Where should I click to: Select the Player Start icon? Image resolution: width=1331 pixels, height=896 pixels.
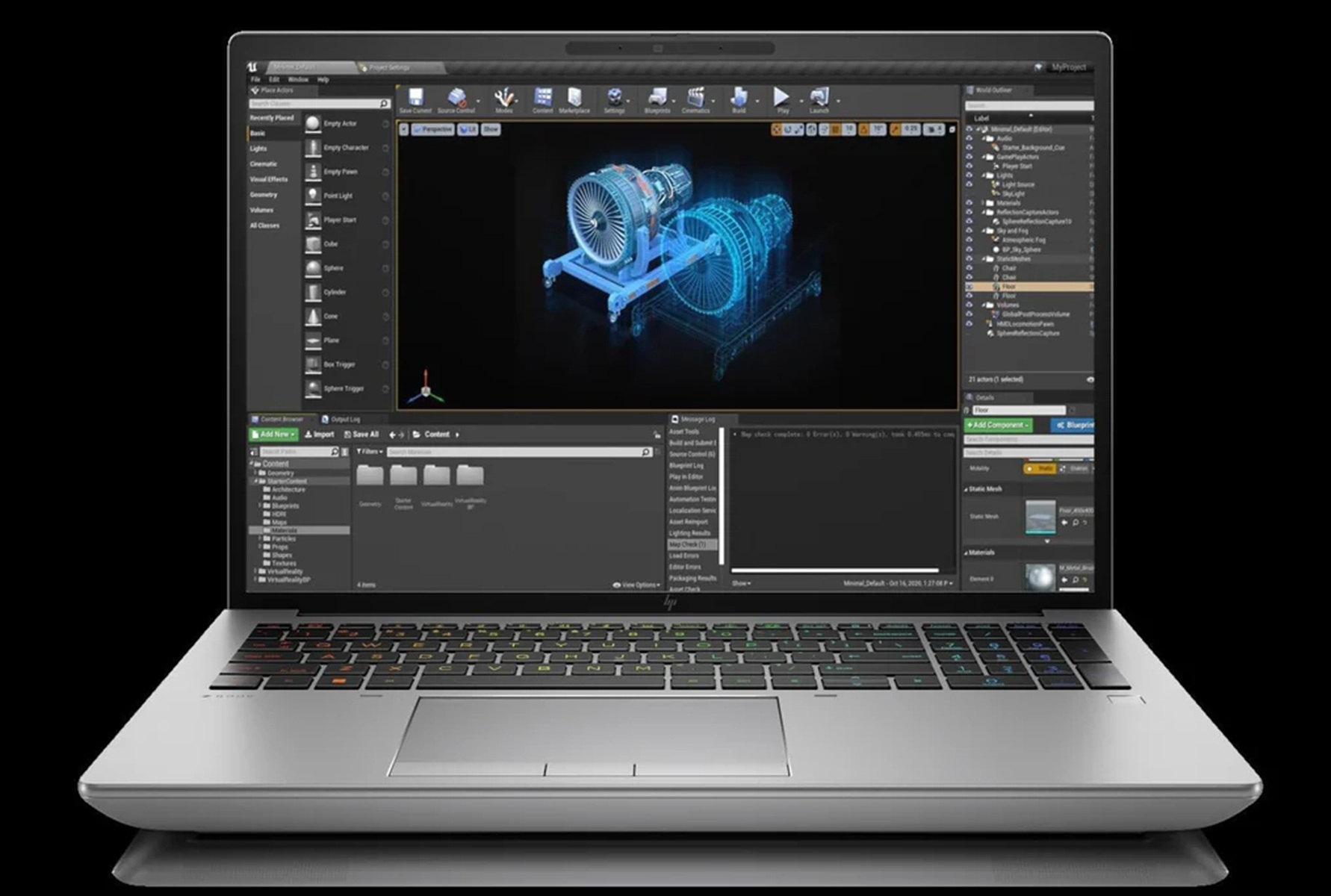(x=313, y=220)
